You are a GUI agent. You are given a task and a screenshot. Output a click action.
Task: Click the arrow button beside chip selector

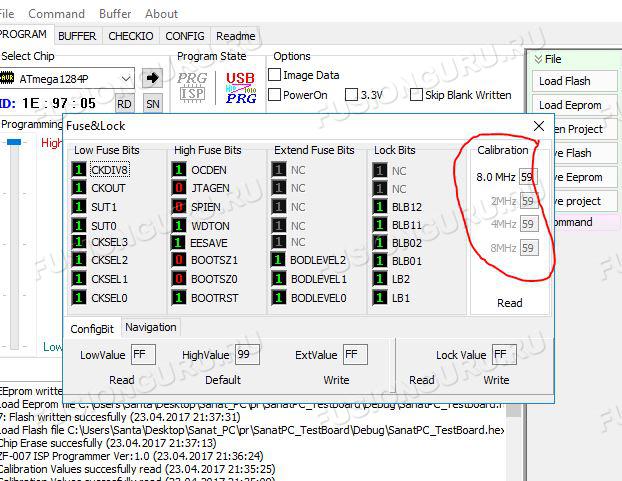pyautogui.click(x=152, y=77)
